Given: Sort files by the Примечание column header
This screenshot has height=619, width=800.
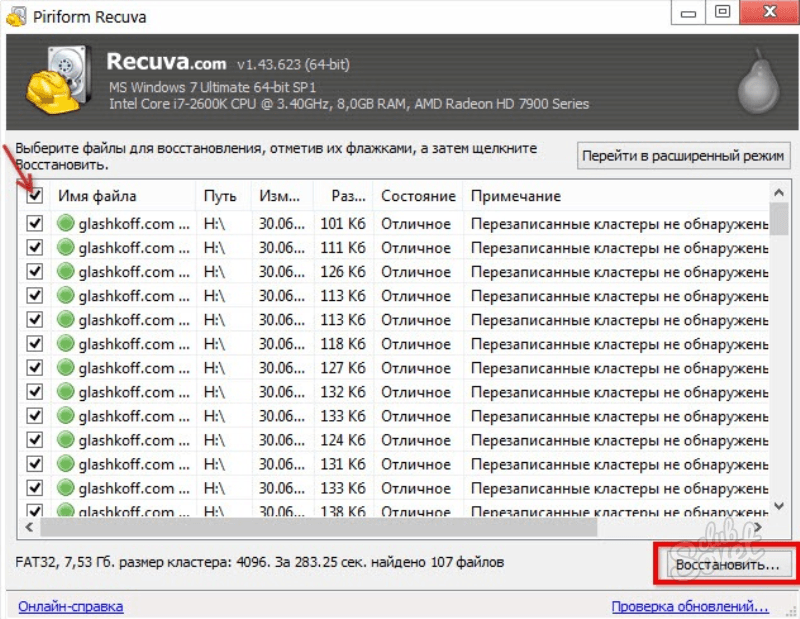Looking at the screenshot, I should 516,196.
